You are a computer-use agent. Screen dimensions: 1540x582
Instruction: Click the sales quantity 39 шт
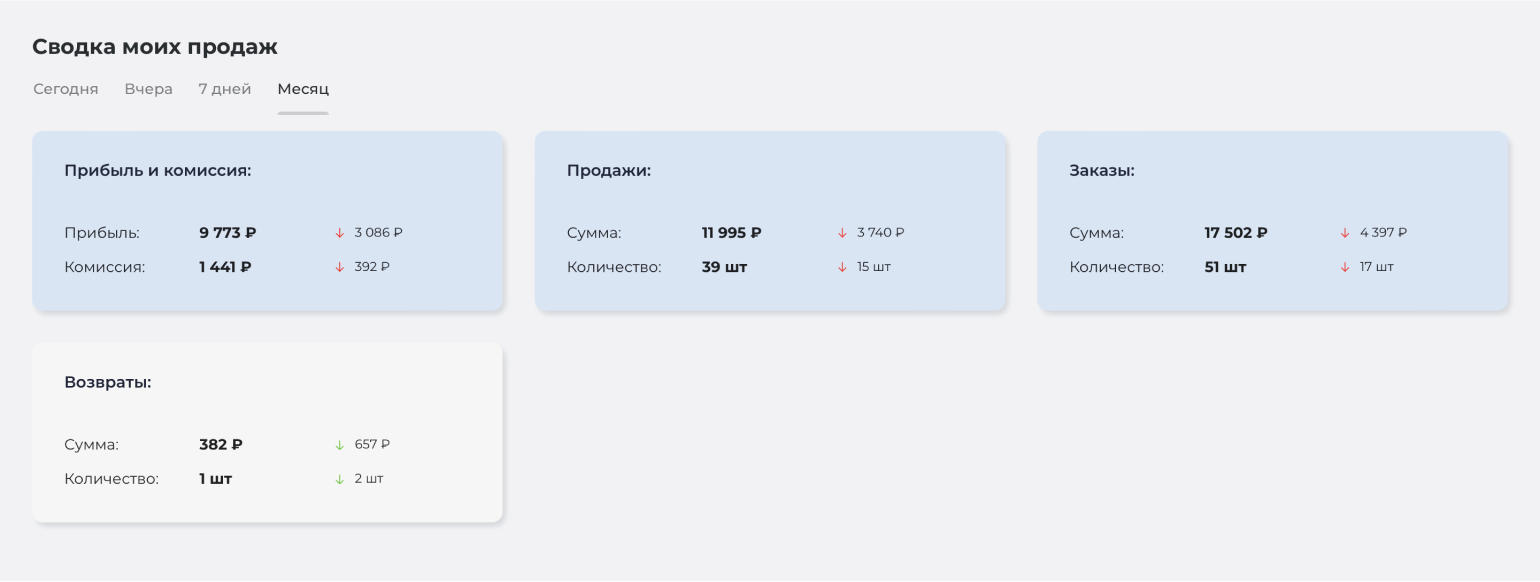tap(725, 267)
